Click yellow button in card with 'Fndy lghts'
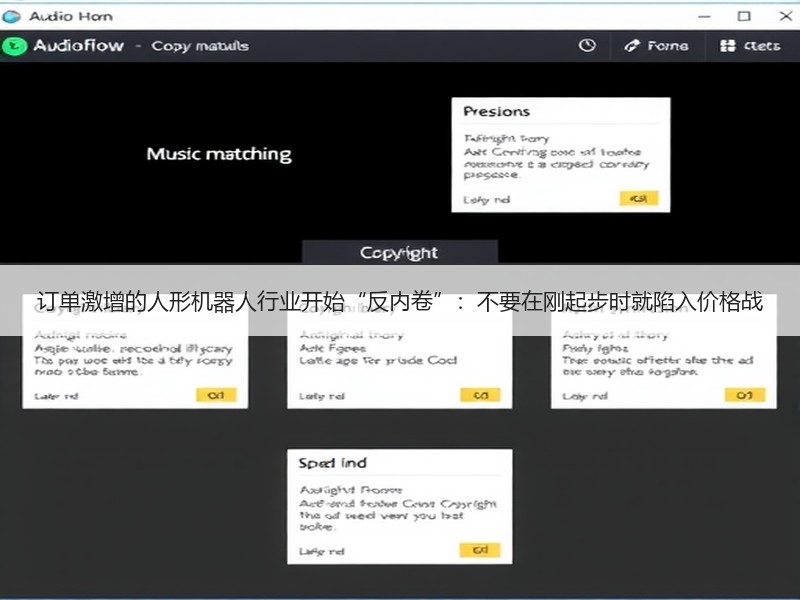Image resolution: width=800 pixels, height=600 pixels. coord(744,395)
